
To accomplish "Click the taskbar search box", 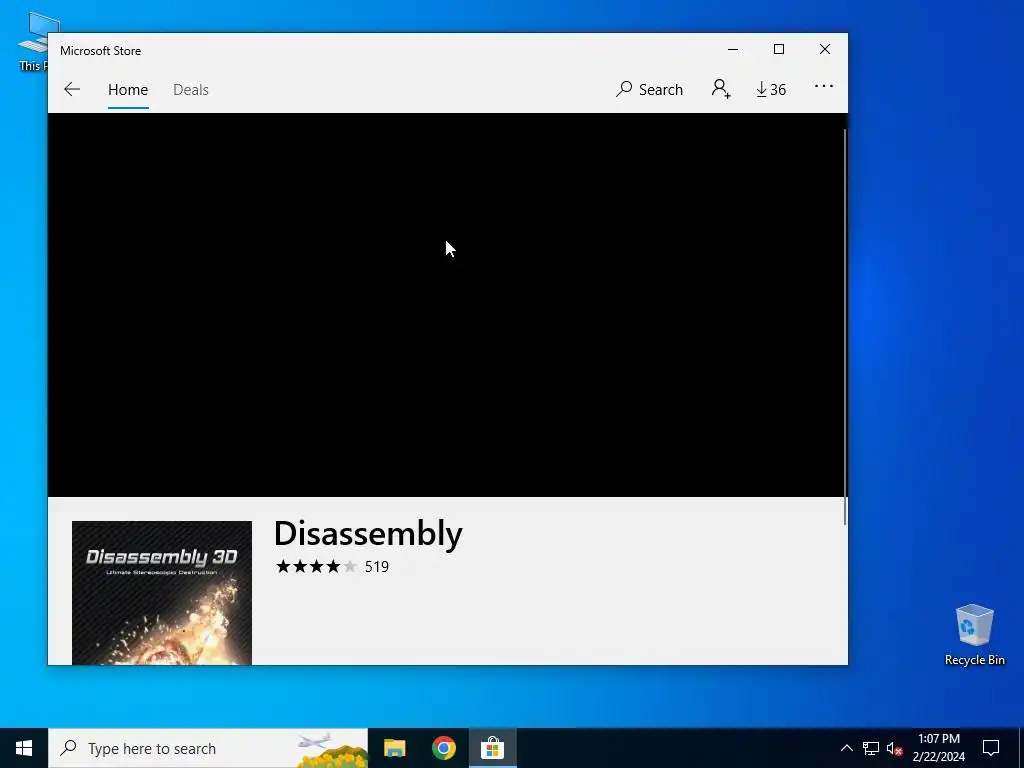I will tap(208, 748).
